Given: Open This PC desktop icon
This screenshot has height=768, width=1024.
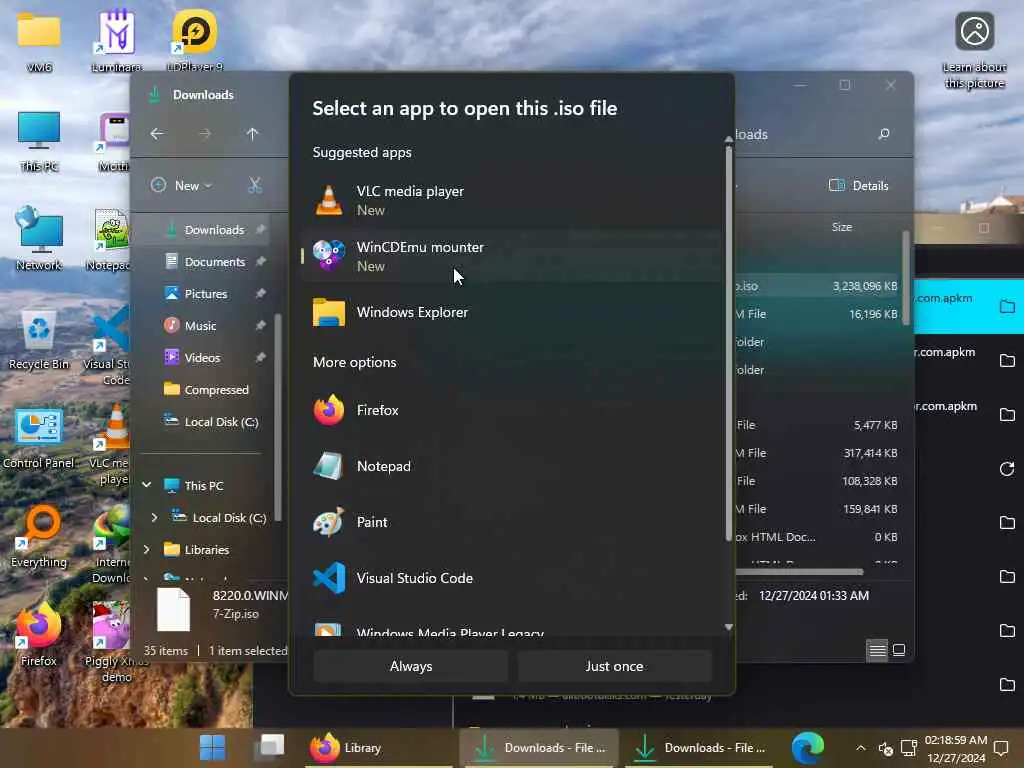Looking at the screenshot, I should tap(39, 142).
